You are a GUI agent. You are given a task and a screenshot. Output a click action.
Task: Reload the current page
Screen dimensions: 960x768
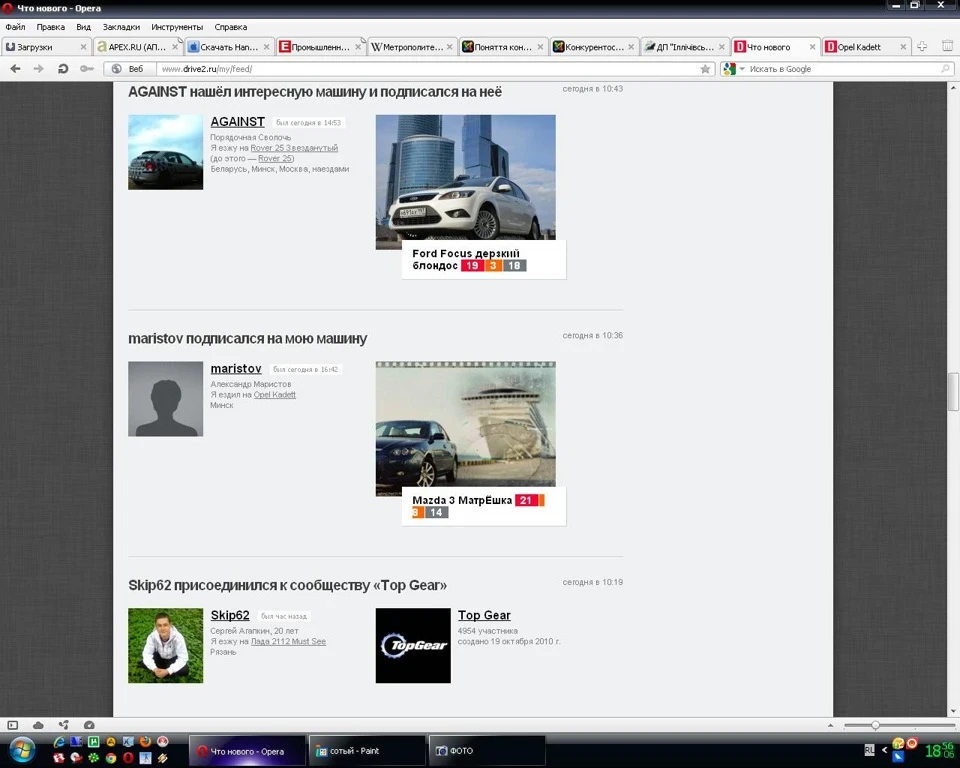pos(62,69)
